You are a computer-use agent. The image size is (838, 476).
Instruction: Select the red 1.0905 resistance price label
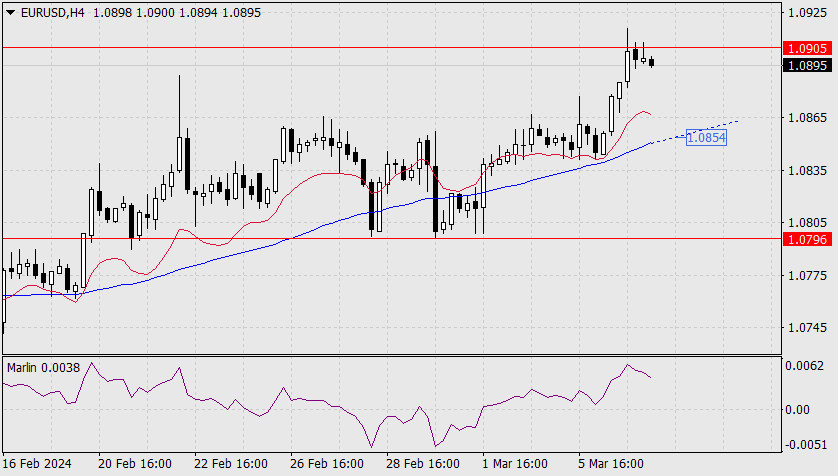click(808, 49)
